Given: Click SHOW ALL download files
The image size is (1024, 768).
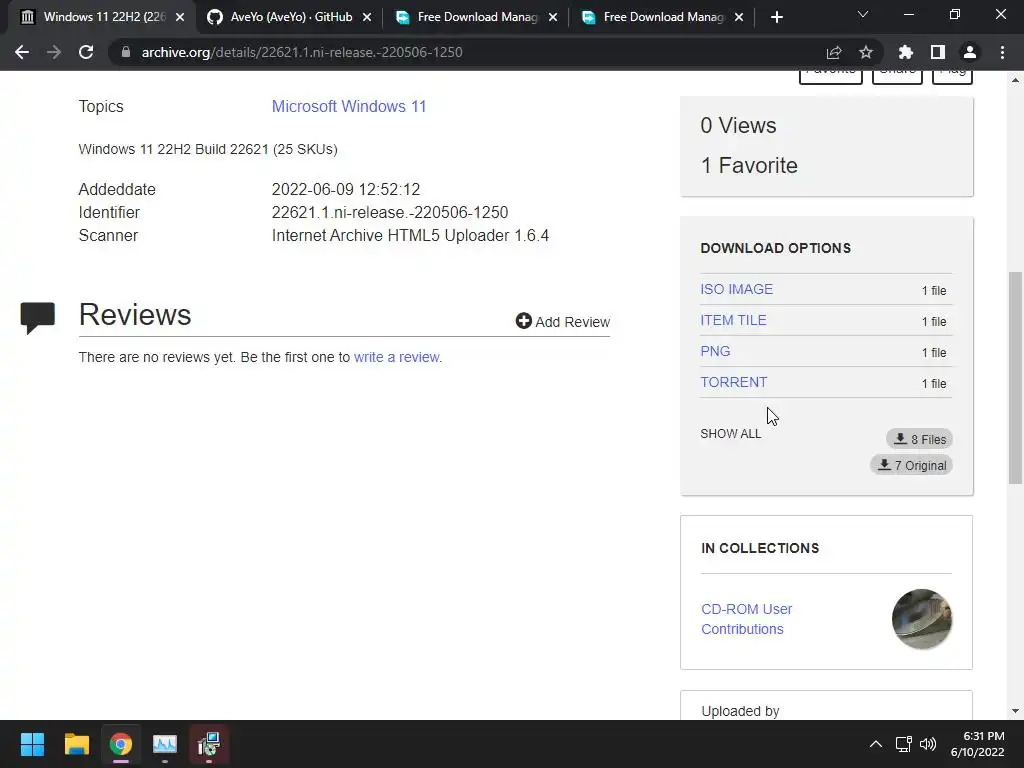Looking at the screenshot, I should coord(730,434).
